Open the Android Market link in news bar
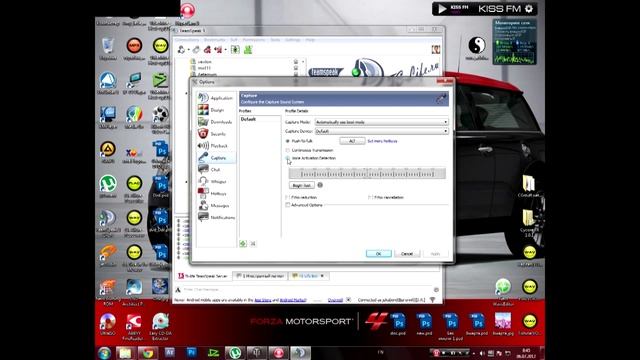The width and height of the screenshot is (640, 360). 293,300
